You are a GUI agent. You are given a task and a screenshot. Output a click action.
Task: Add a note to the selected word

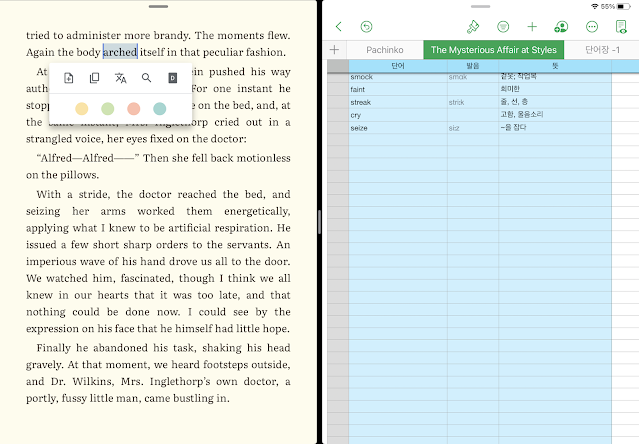point(69,78)
